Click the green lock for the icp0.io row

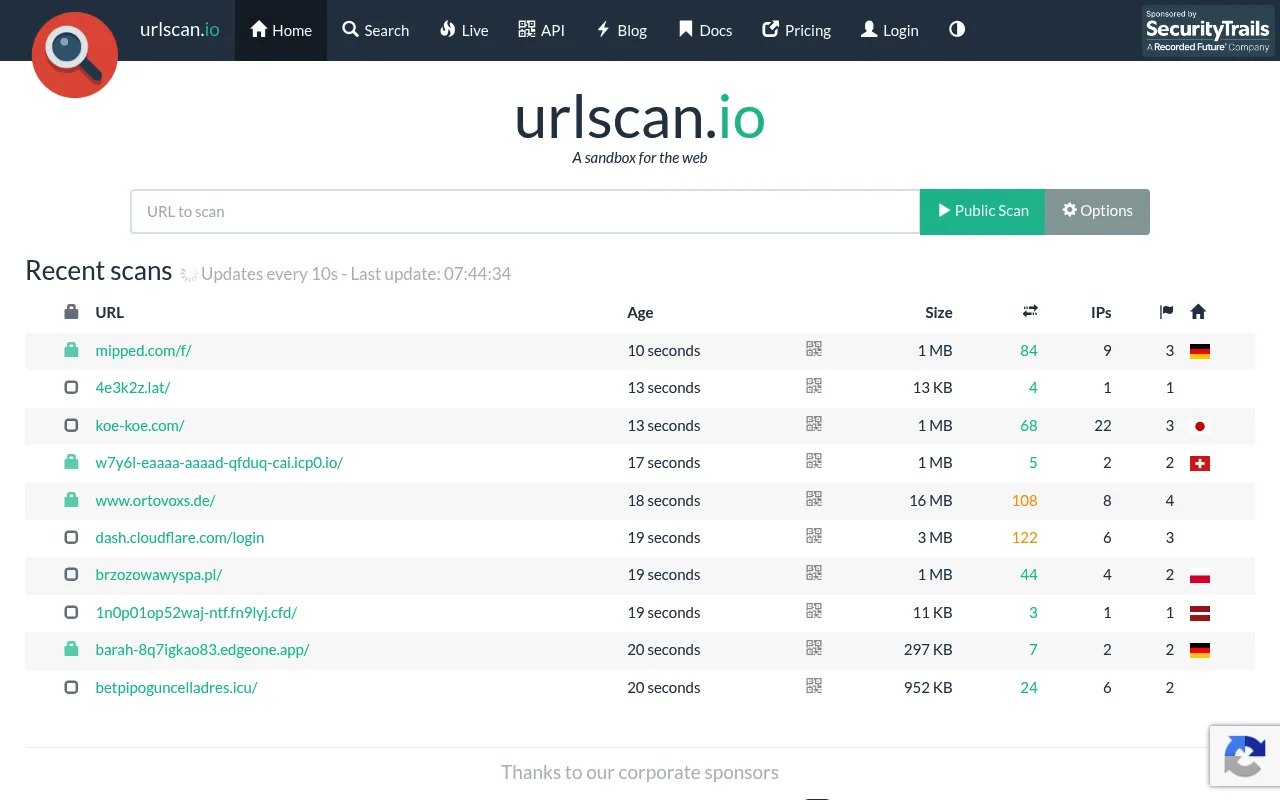point(71,462)
